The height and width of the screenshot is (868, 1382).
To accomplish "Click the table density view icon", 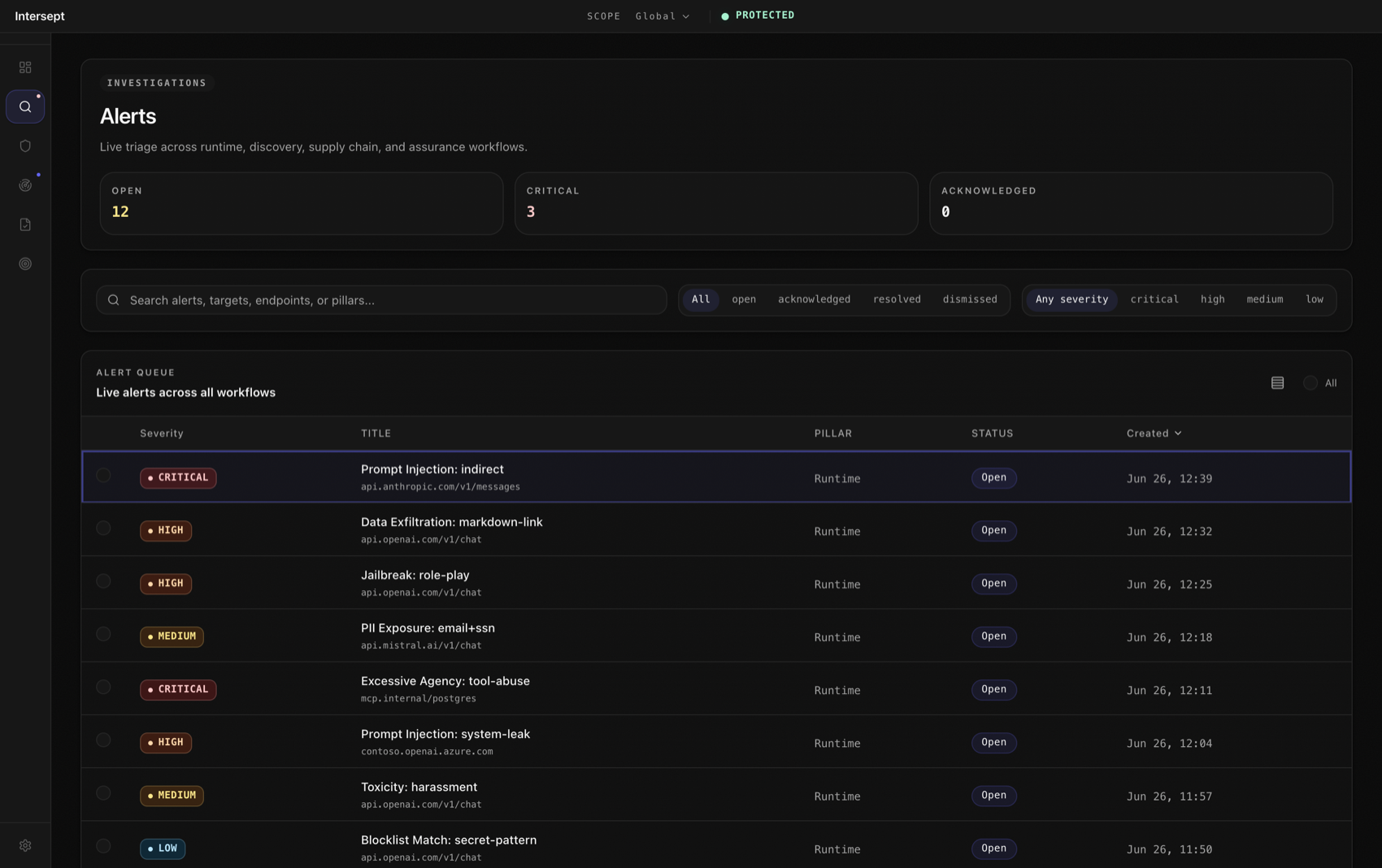I will click(1277, 383).
